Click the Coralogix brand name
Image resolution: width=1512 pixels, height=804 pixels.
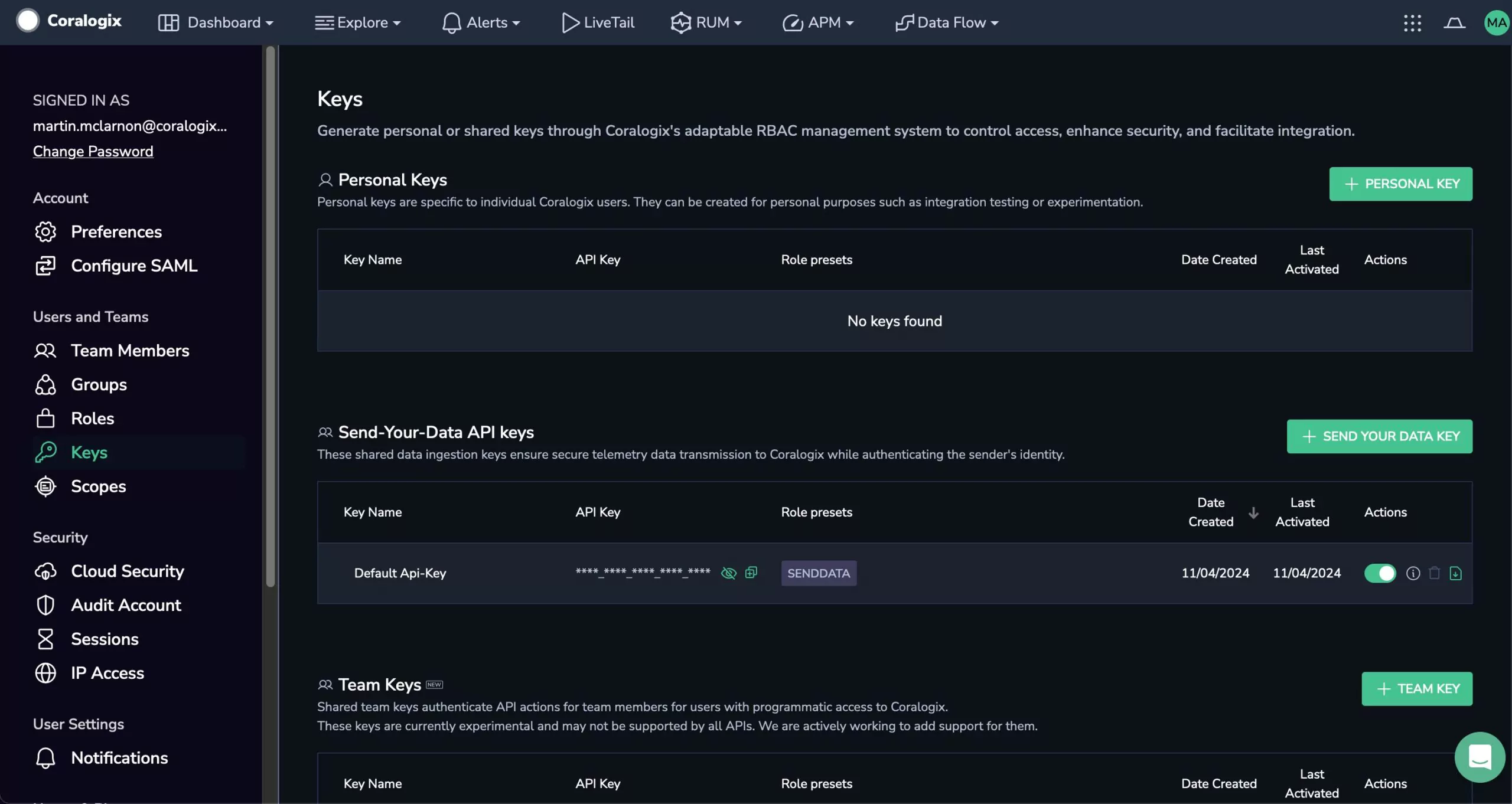(84, 21)
